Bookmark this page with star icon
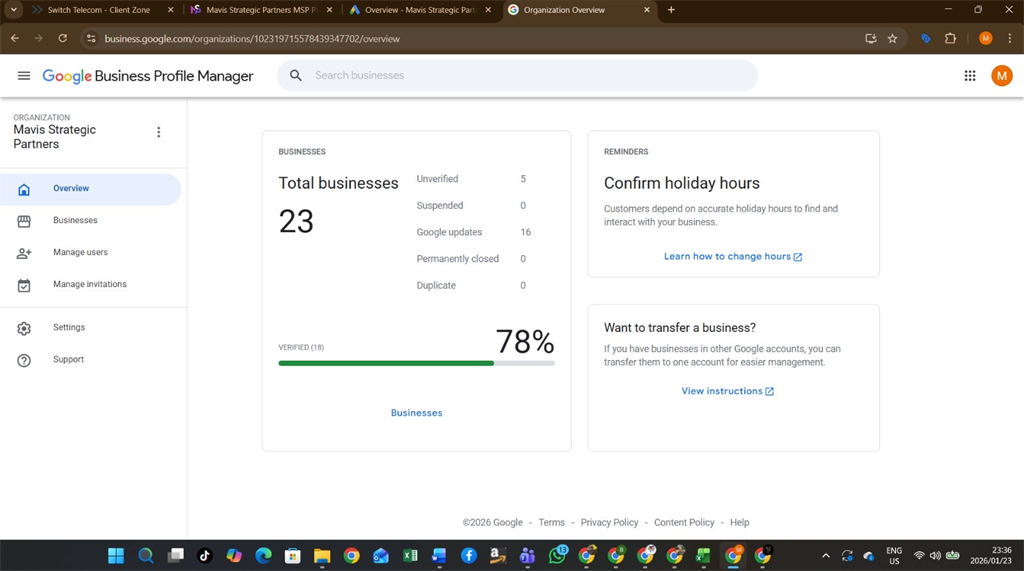This screenshot has height=571, width=1024. (892, 38)
